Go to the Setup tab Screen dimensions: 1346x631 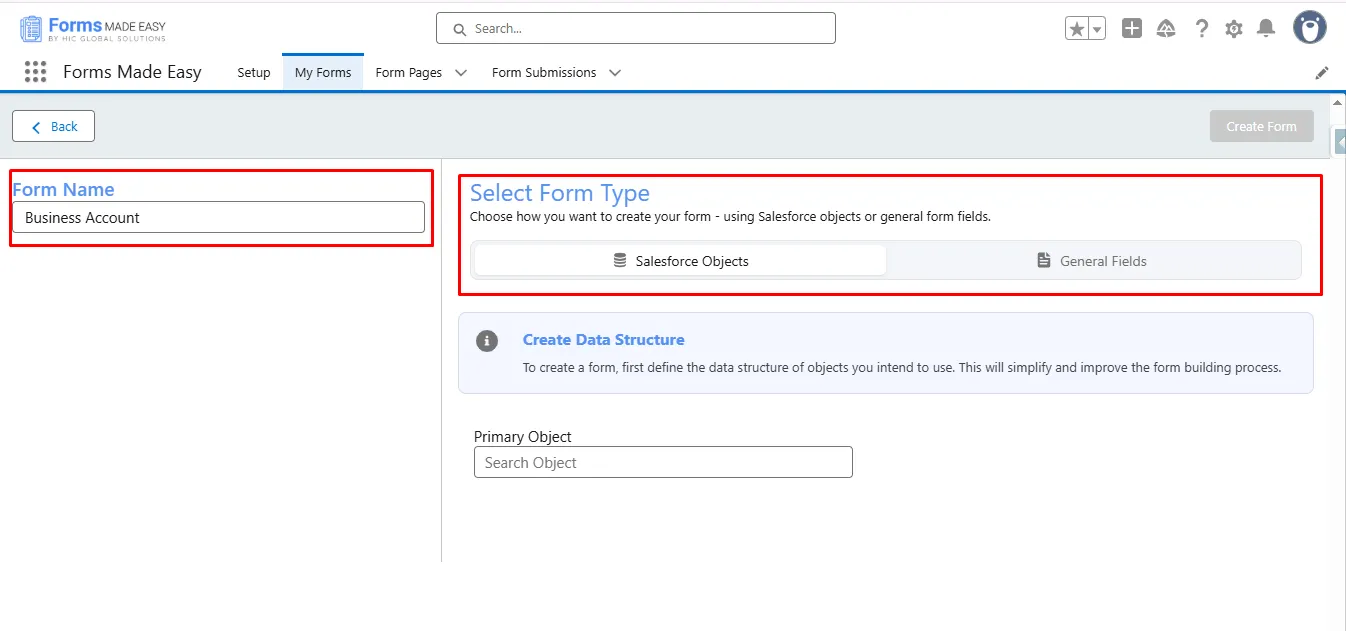tap(254, 73)
